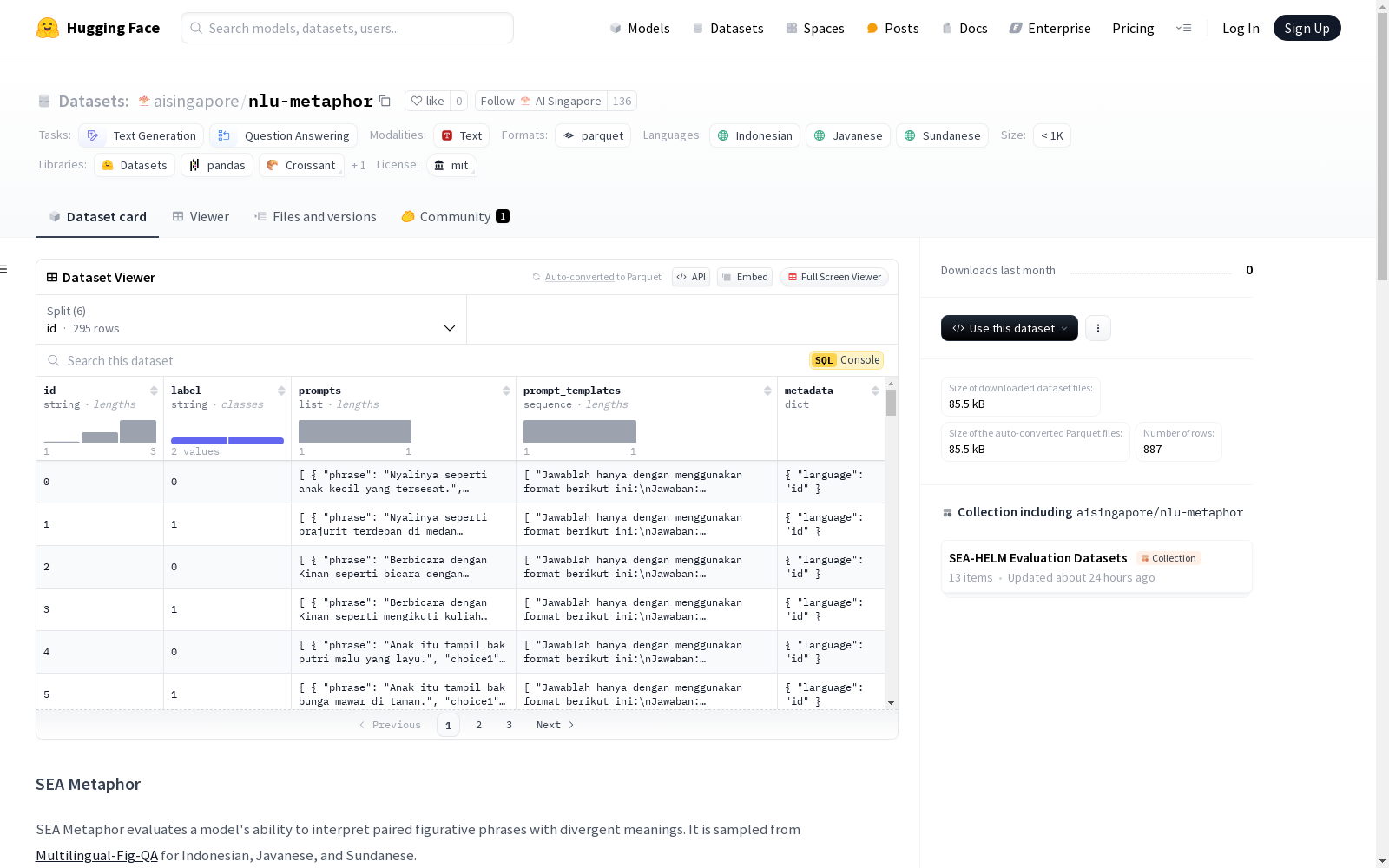Screen dimensions: 1389x868
Task: Click the Log In link
Action: (1241, 28)
